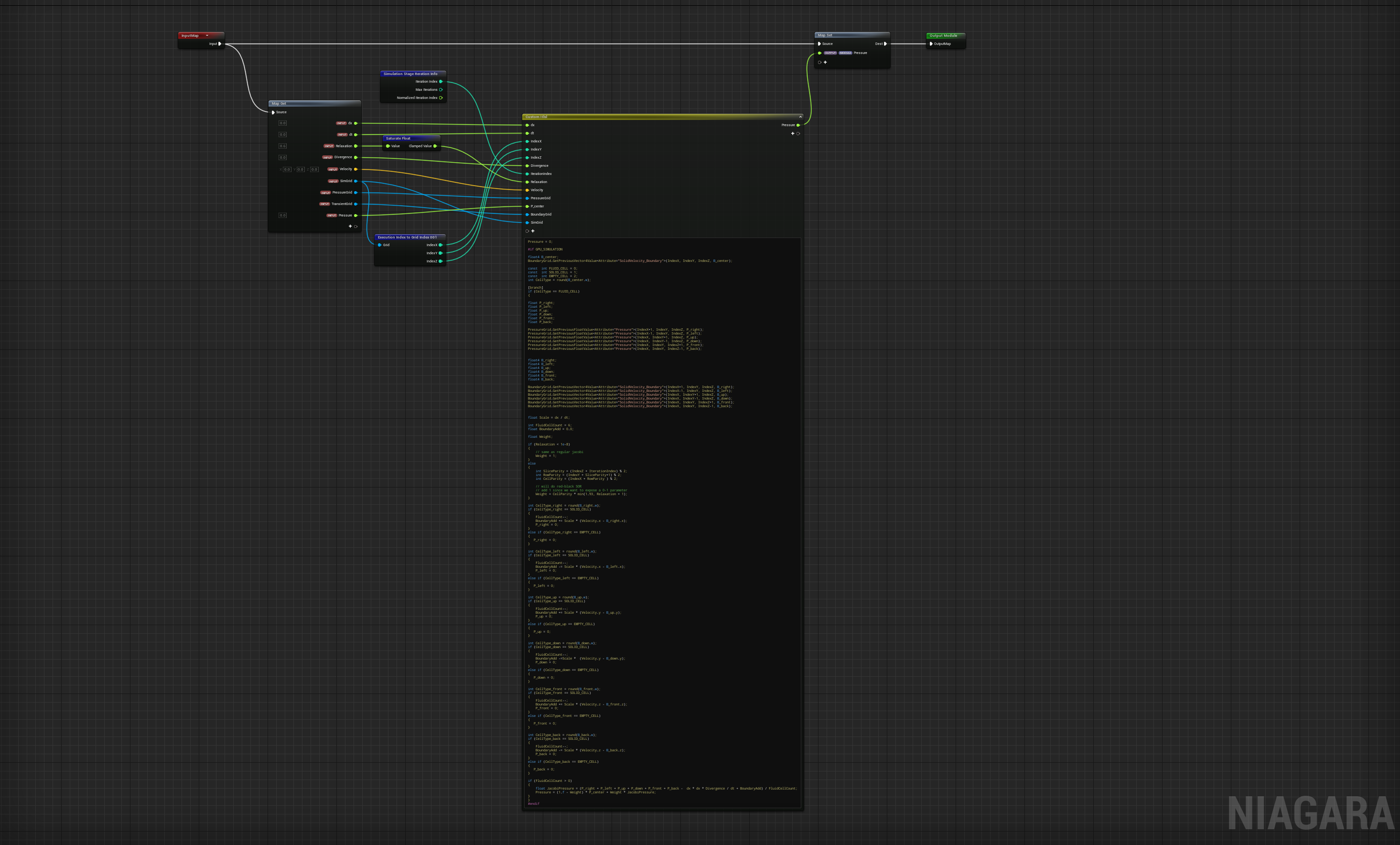Click the Relaxation default value field
Screen dimensions: 1400x845
tap(282, 146)
